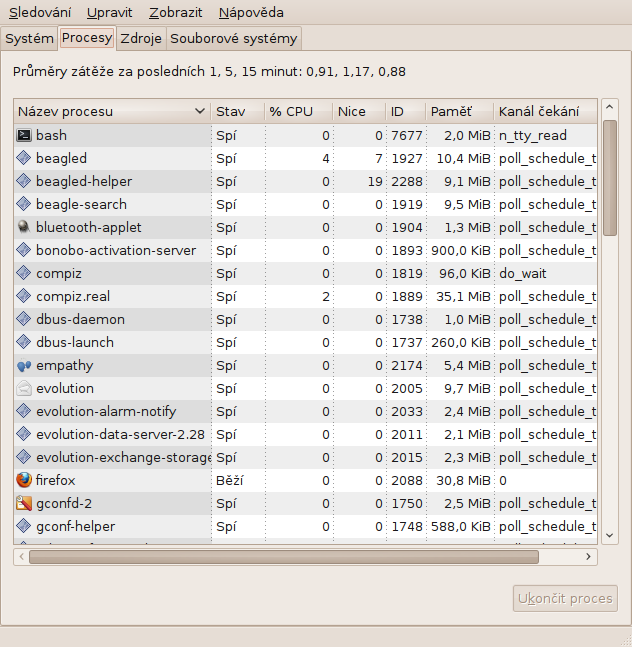This screenshot has width=632, height=647.
Task: Click the horizontal scrollbar right arrow
Action: pos(588,557)
